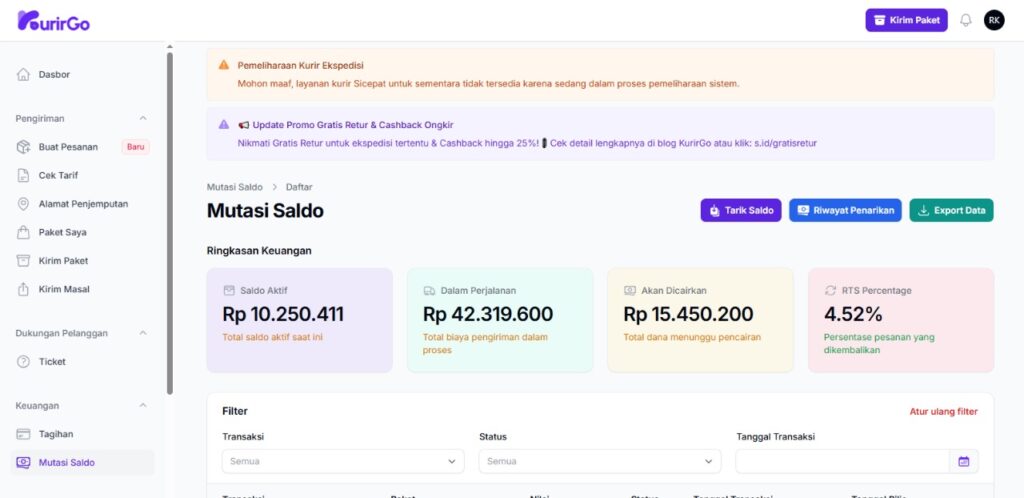Open Paket Saya bag icon

tap(23, 232)
